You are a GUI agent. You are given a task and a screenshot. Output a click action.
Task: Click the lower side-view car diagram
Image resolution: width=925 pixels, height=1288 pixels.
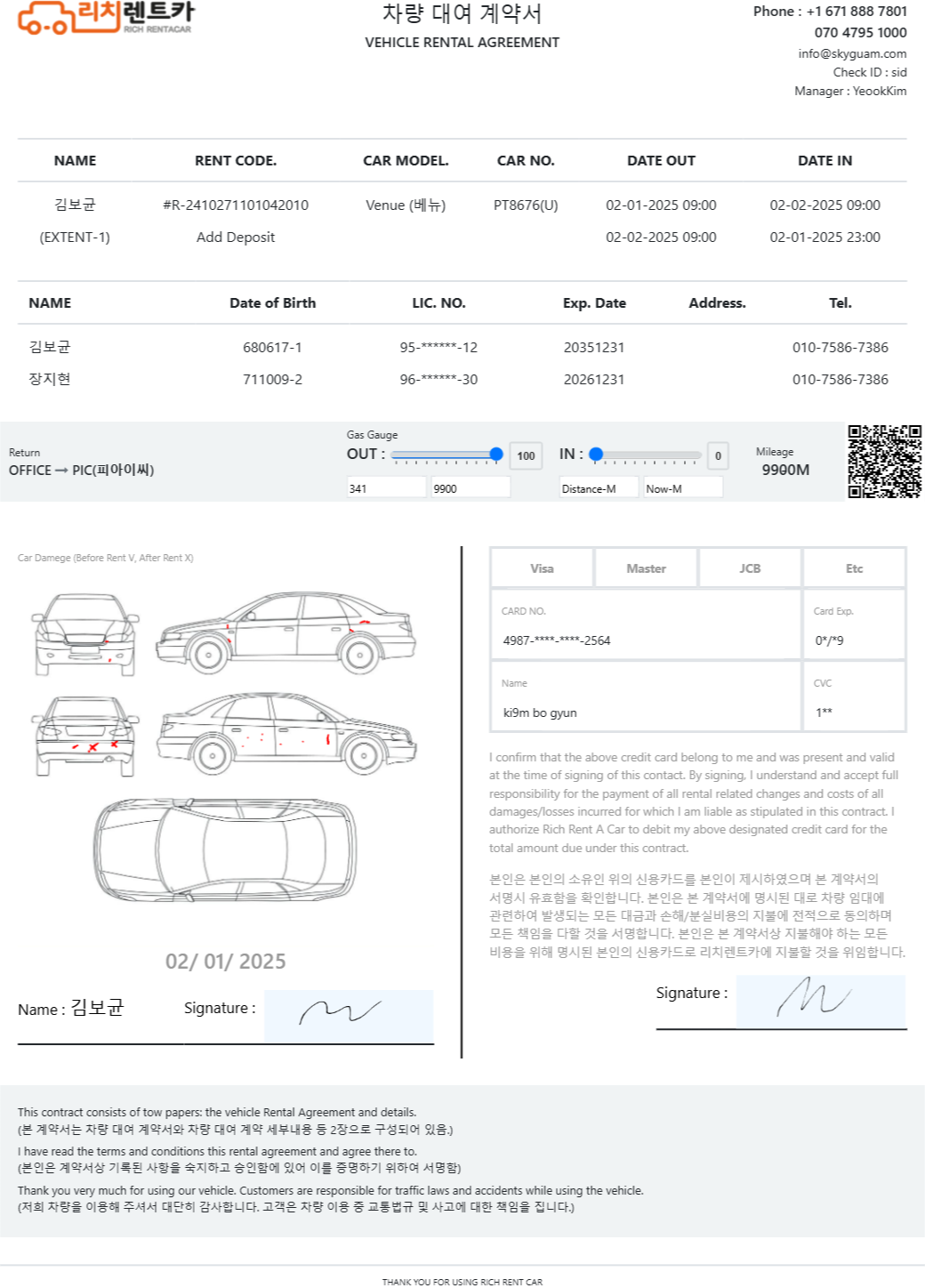286,734
